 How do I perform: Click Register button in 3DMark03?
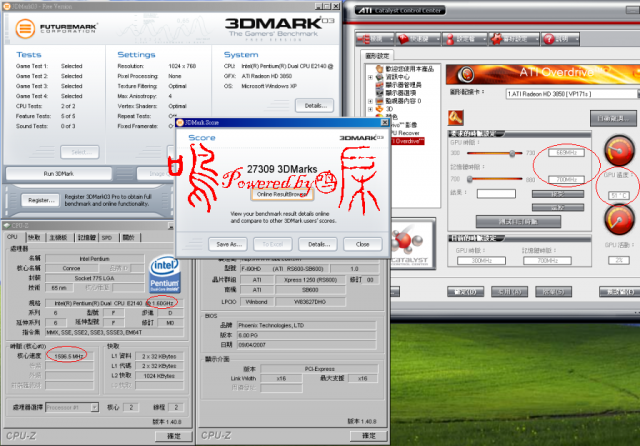(x=41, y=200)
